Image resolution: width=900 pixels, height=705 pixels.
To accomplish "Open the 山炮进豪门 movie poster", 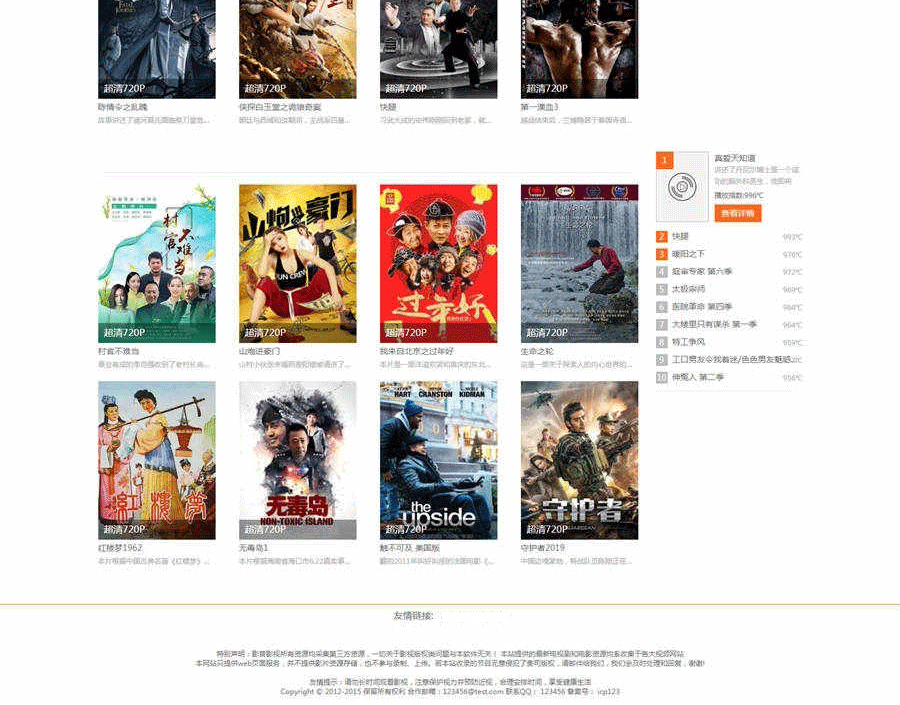I will click(297, 264).
